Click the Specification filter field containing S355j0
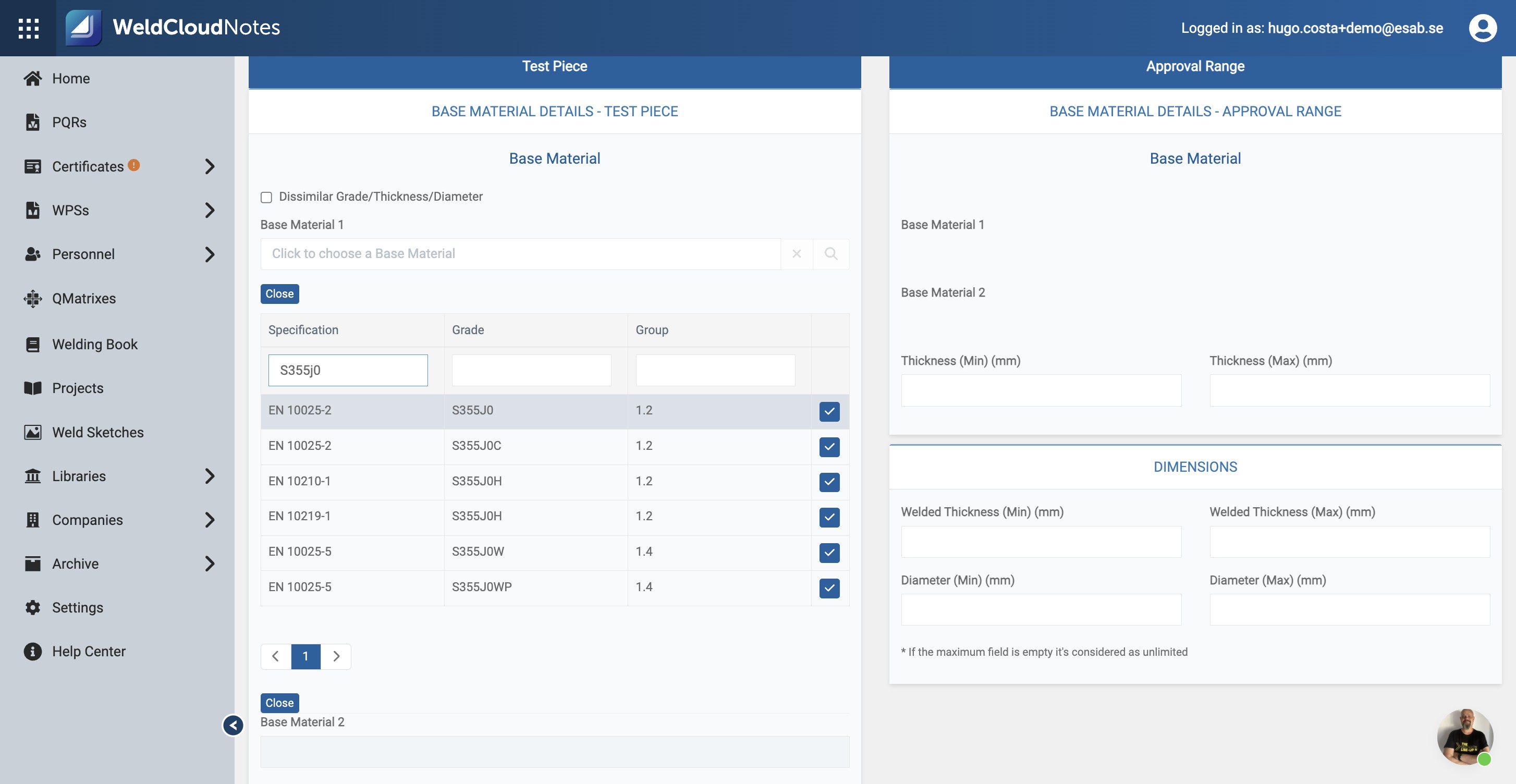 point(348,370)
